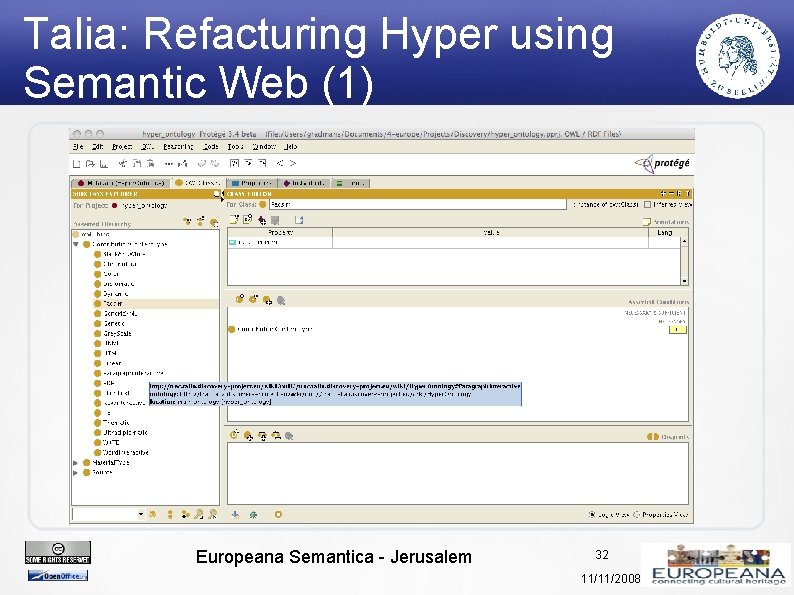Toggle the Inferred View checkbox
The width and height of the screenshot is (794, 595).
click(x=647, y=205)
